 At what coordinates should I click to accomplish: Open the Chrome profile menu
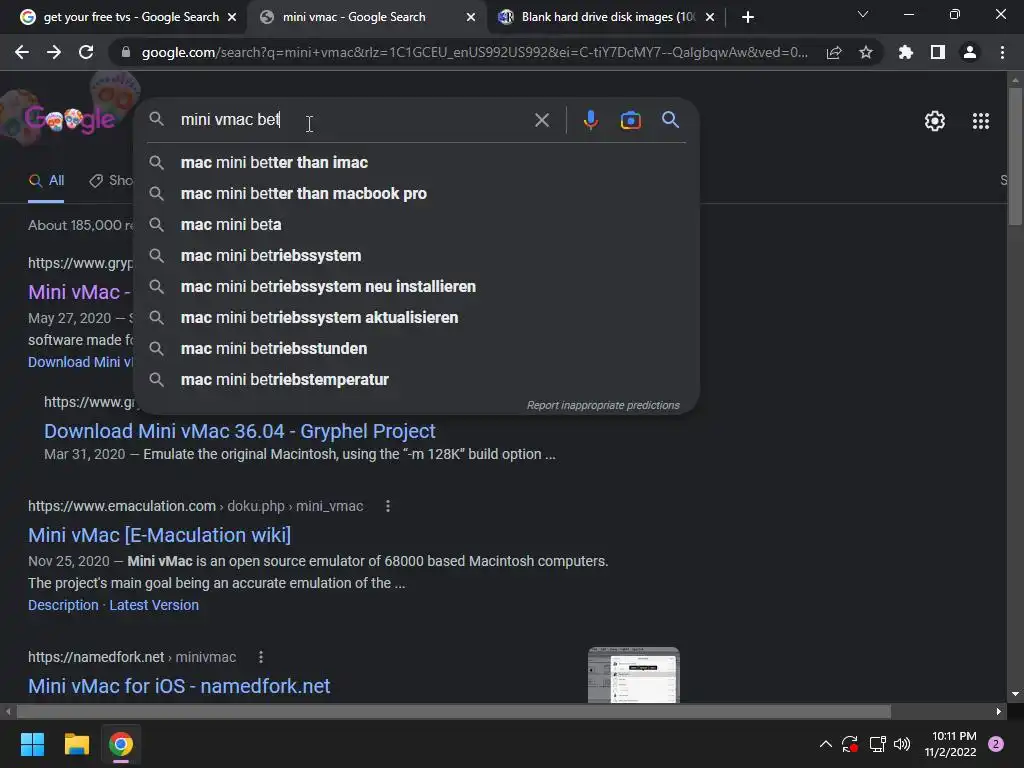pyautogui.click(x=970, y=52)
